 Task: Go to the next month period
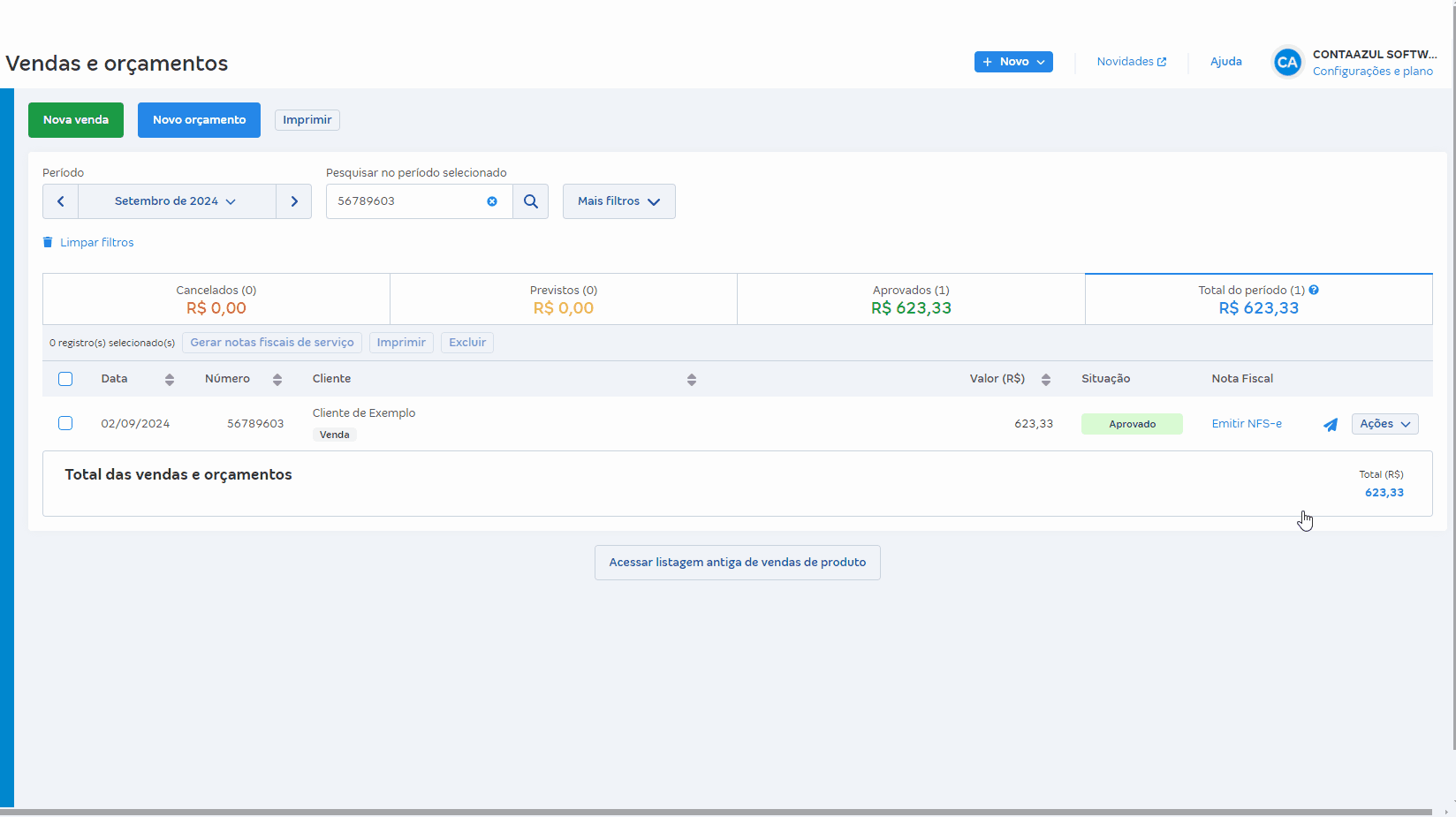point(294,201)
